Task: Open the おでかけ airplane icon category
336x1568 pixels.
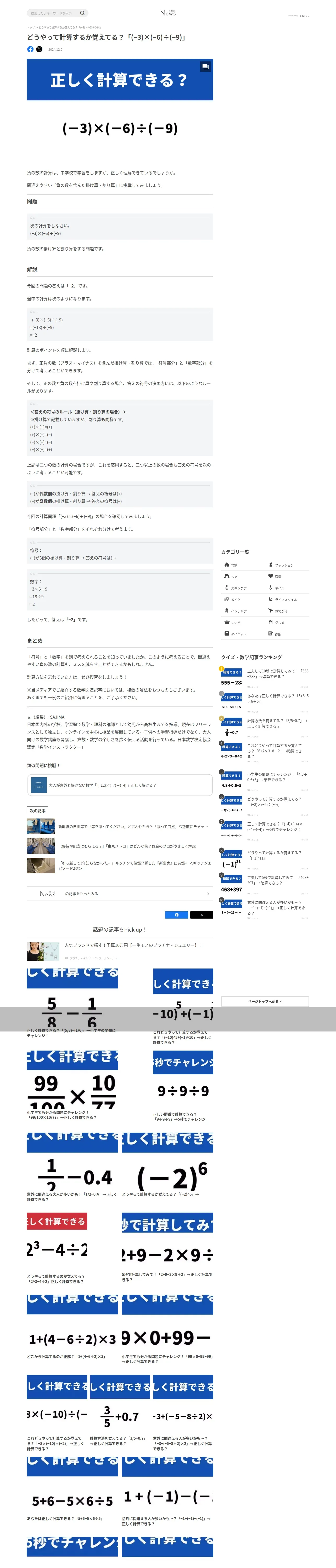Action: point(271,610)
